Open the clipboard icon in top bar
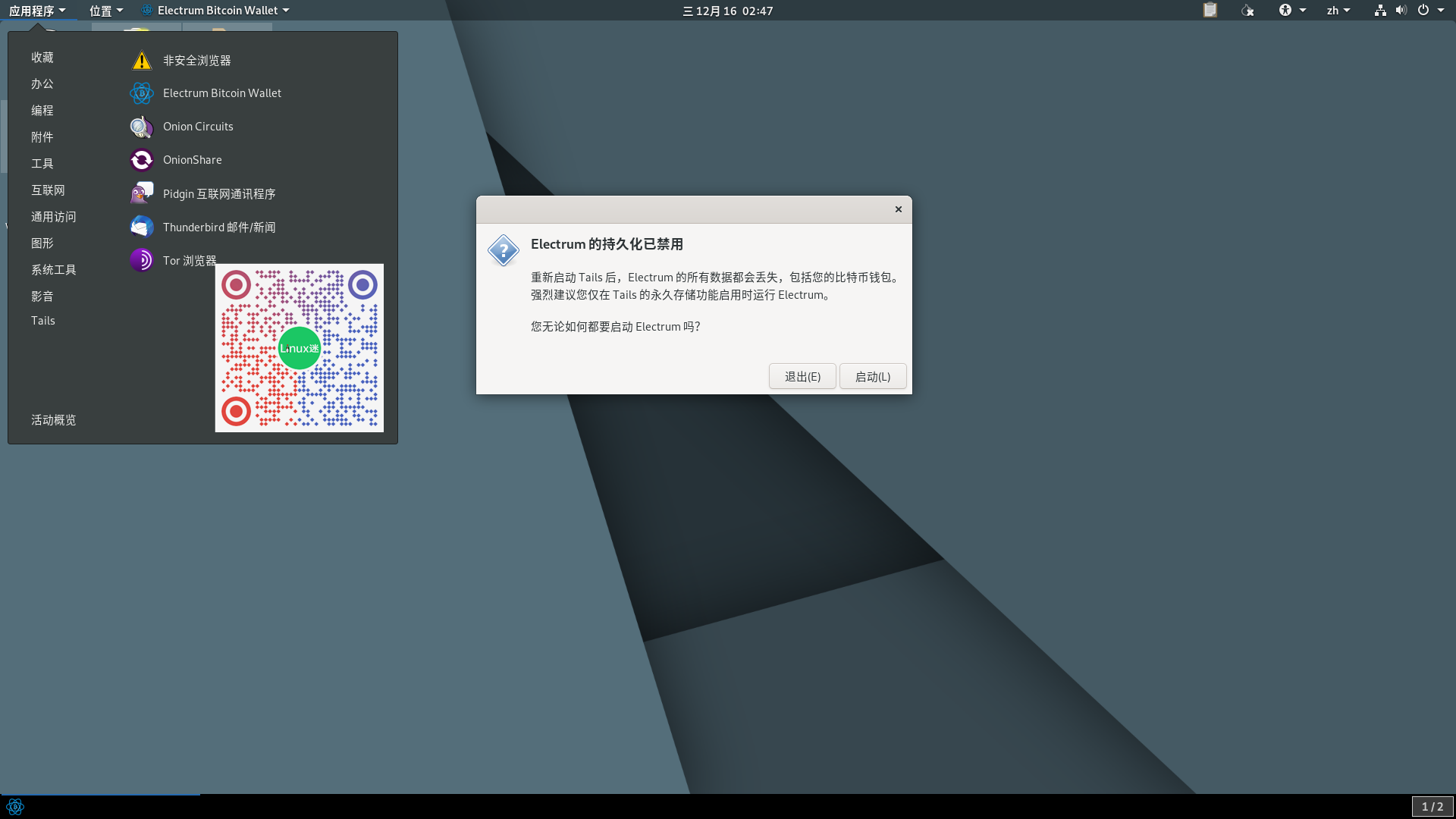Viewport: 1456px width, 819px height. (x=1210, y=10)
